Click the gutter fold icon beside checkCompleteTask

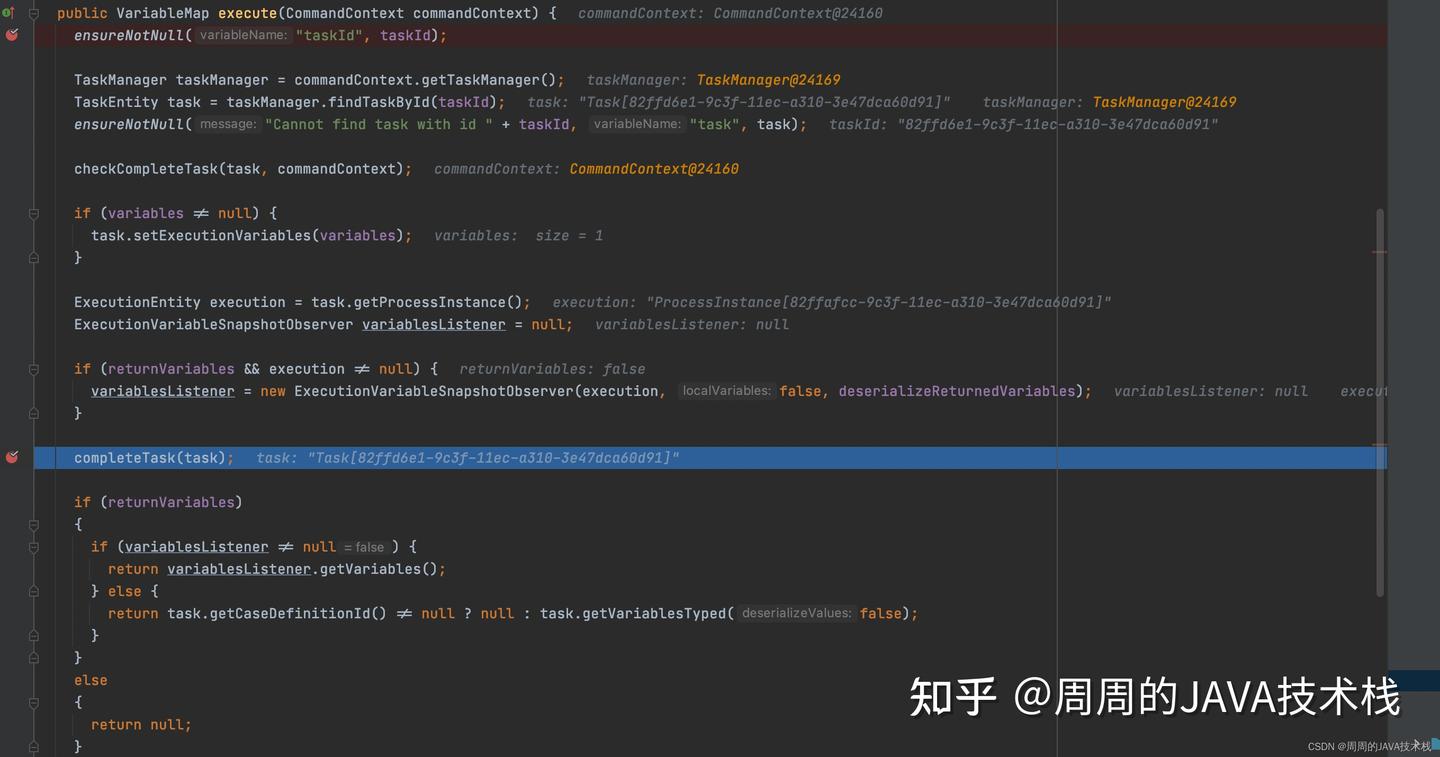tap(32, 168)
